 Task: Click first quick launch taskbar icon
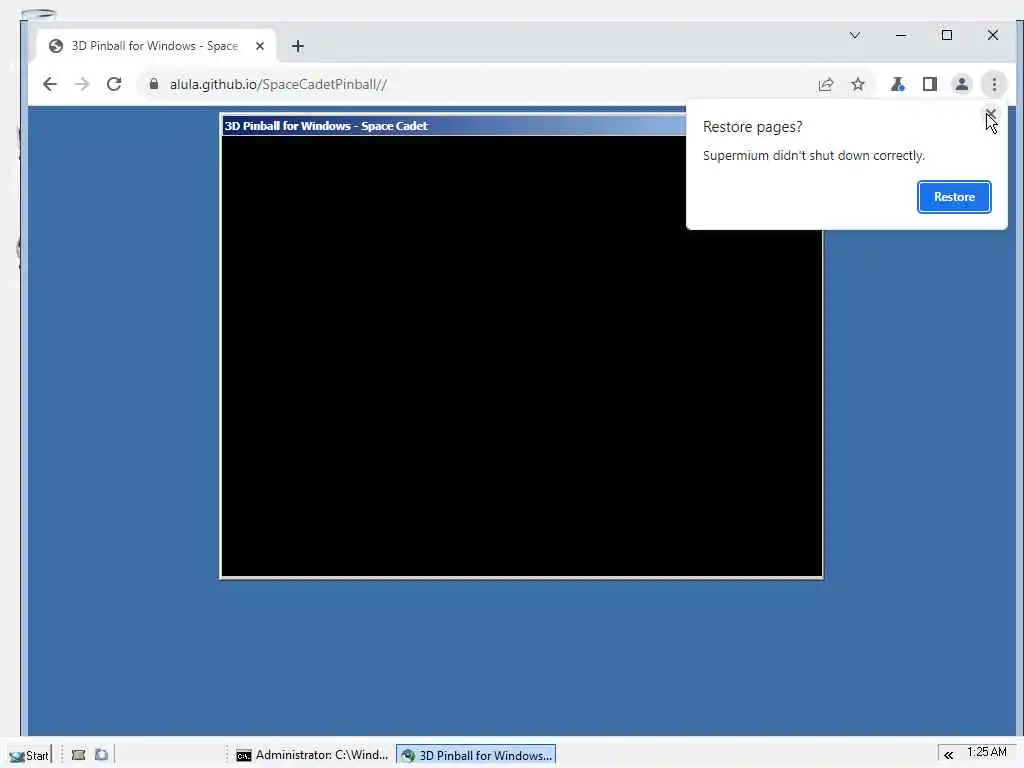click(x=78, y=755)
